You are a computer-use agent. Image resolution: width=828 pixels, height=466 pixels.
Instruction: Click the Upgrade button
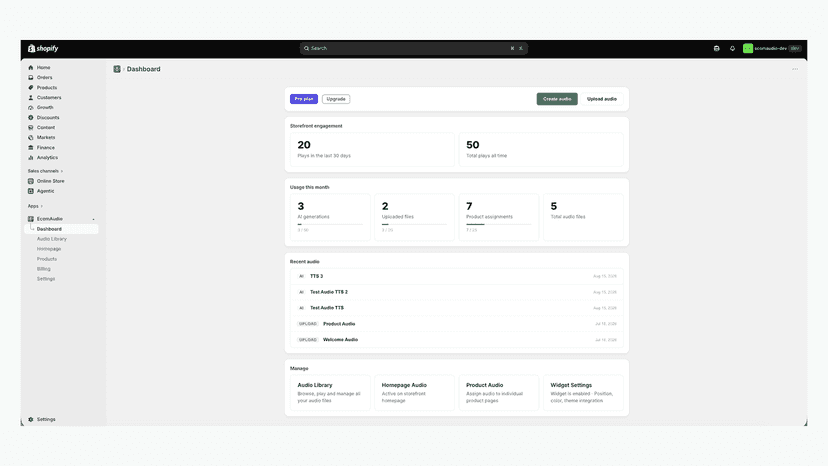coord(336,99)
